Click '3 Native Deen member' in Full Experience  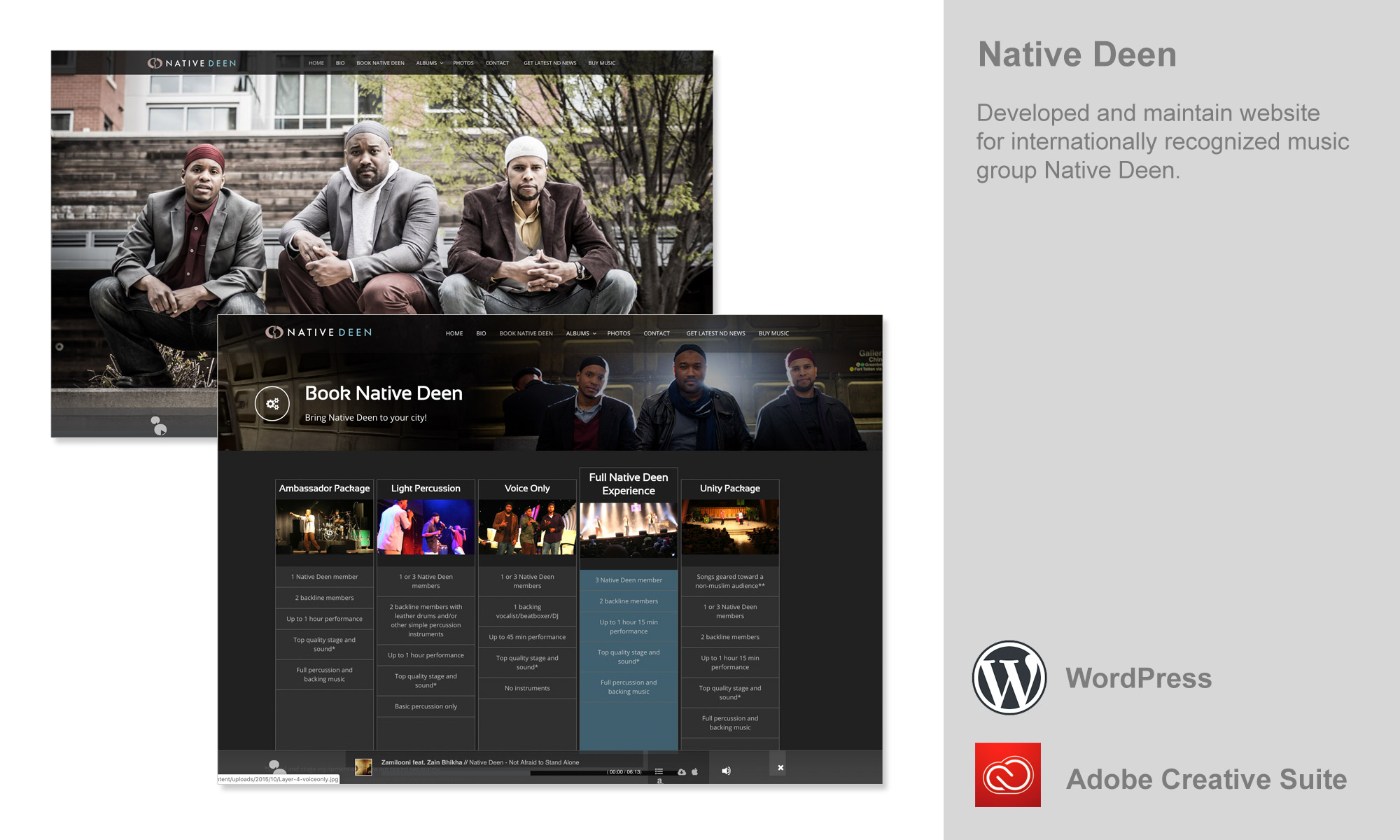629,580
